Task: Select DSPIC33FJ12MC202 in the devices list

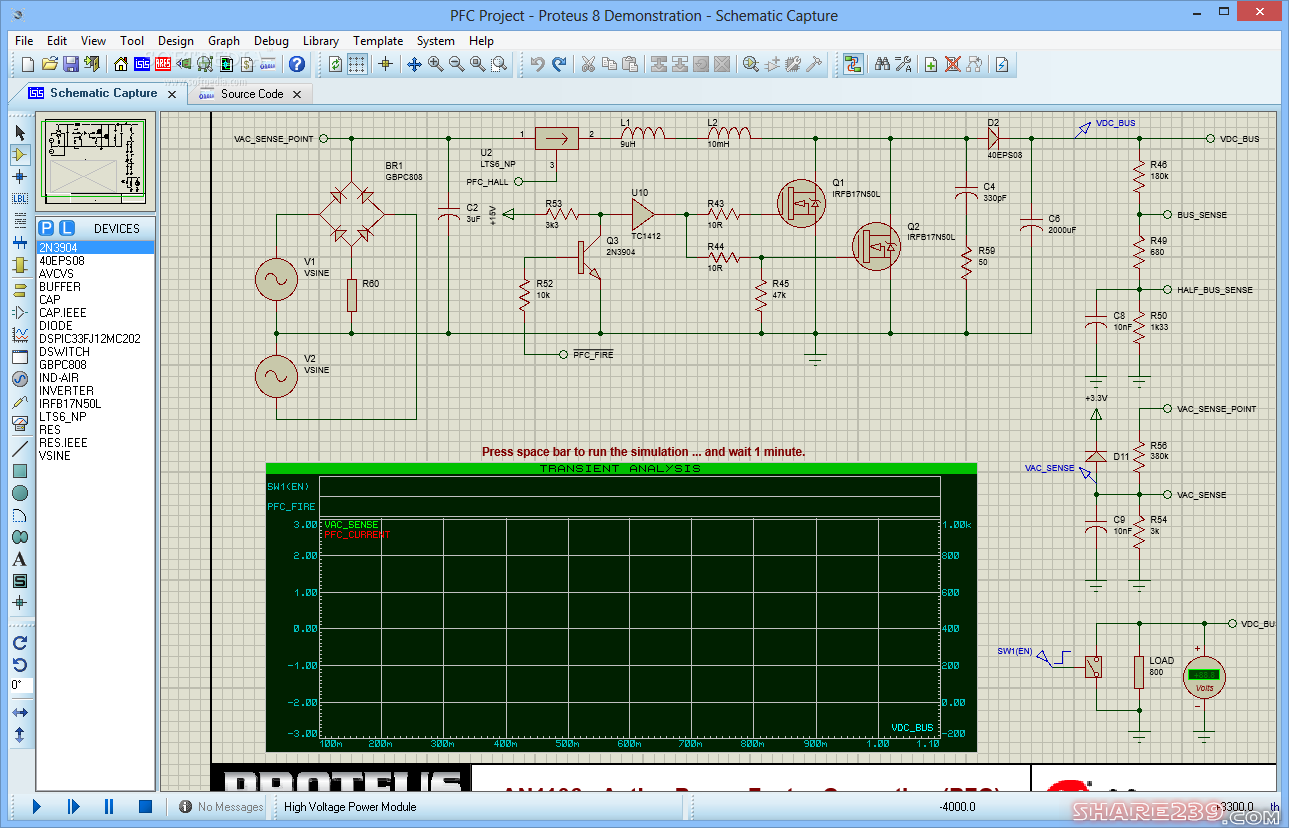Action: 95,338
